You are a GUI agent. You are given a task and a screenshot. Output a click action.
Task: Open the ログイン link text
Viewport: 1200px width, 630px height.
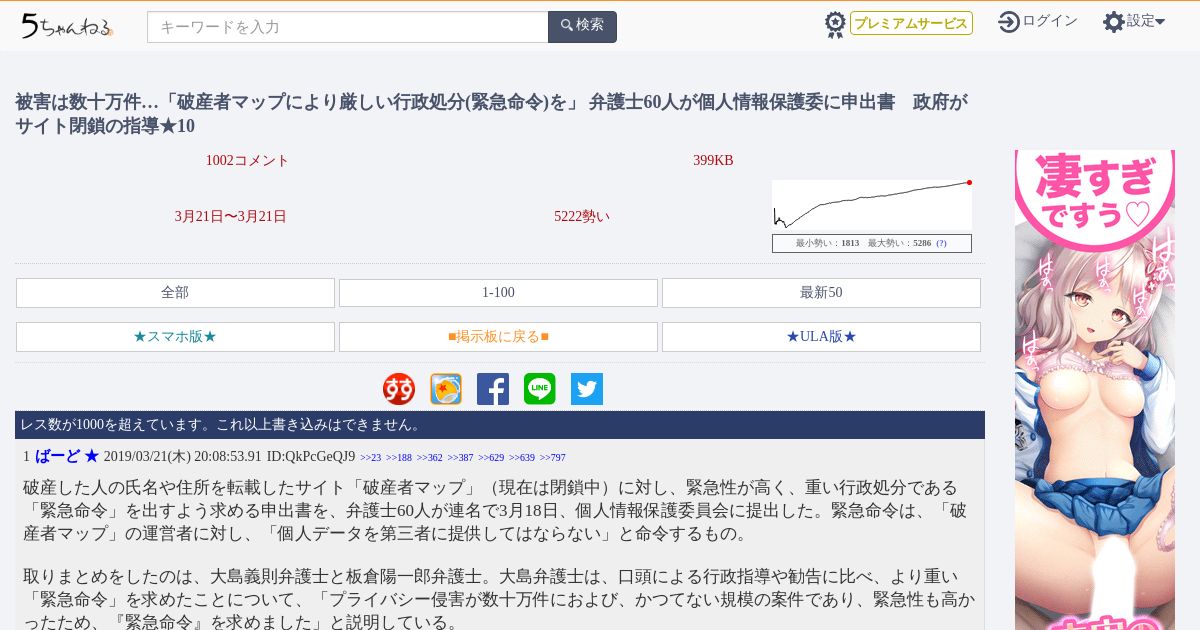point(1050,21)
